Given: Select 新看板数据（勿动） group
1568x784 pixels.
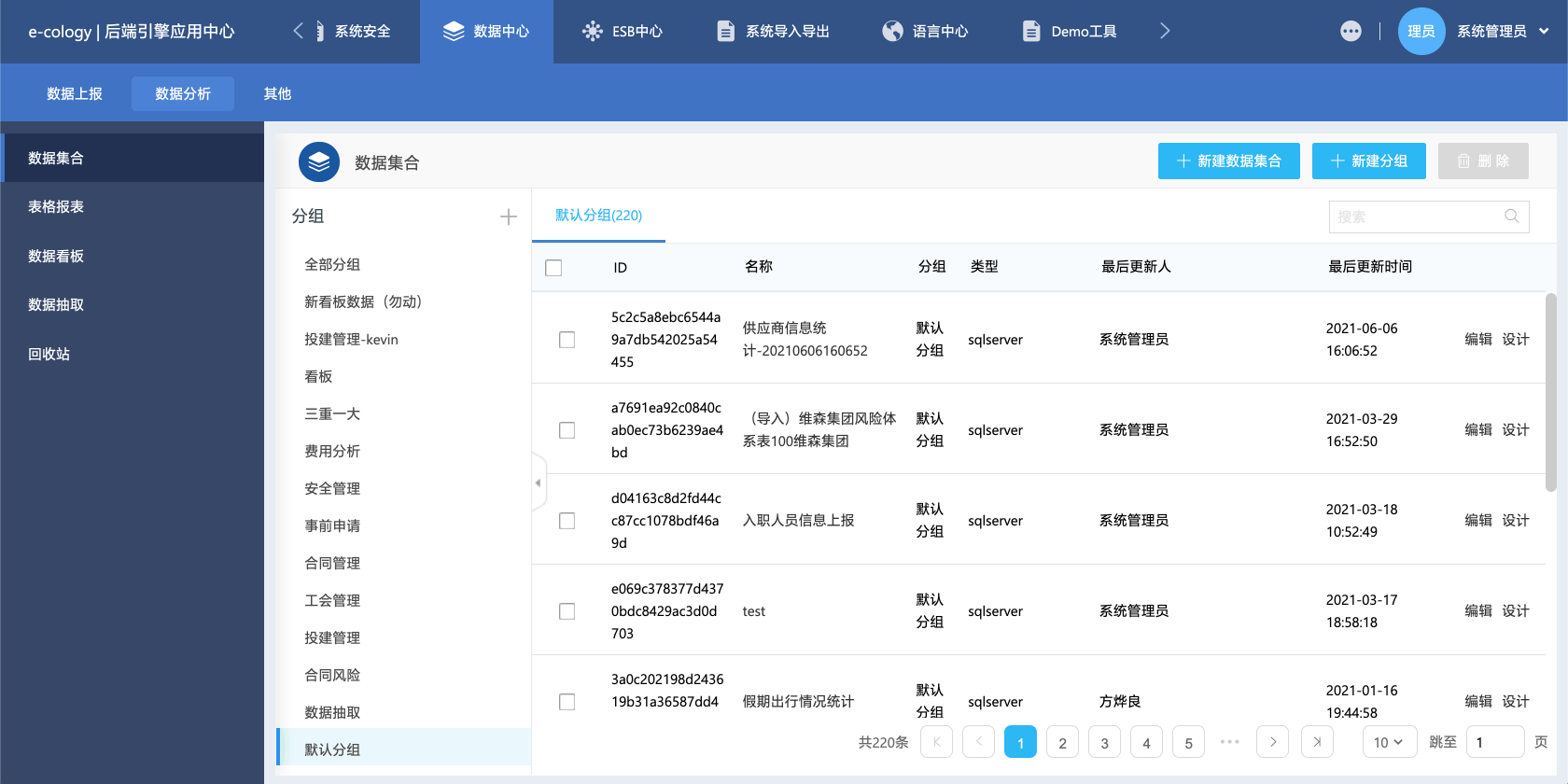Looking at the screenshot, I should 403,302.
